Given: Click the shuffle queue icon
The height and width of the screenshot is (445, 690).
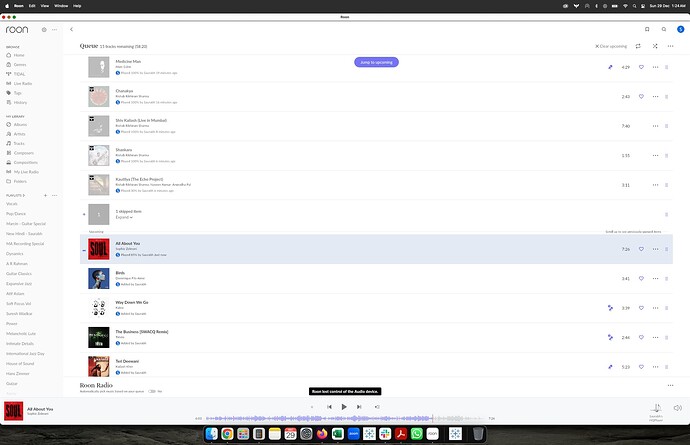Looking at the screenshot, I should pyautogui.click(x=655, y=46).
